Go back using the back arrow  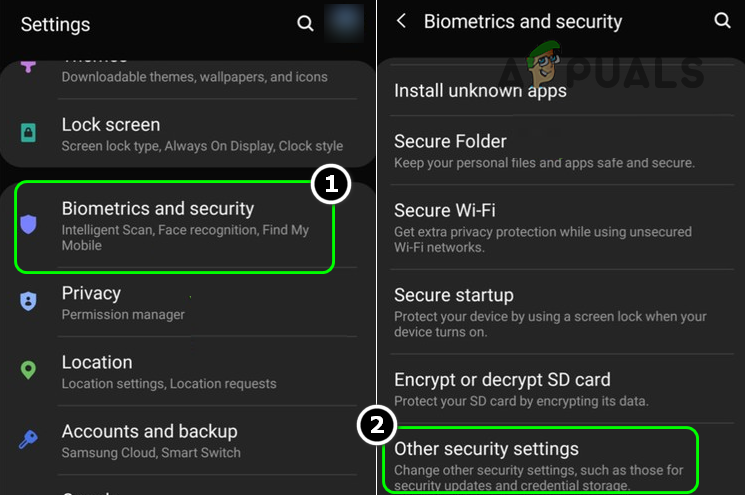coord(402,21)
